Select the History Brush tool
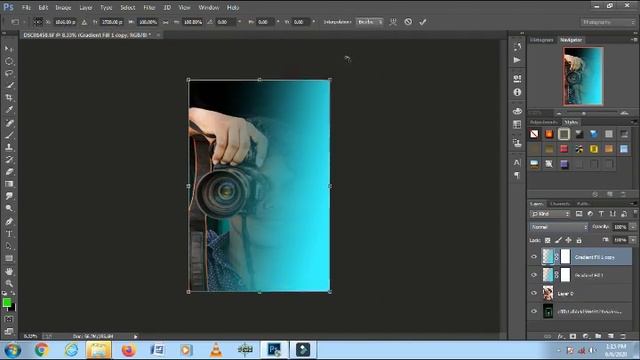640x360 pixels. (9, 160)
